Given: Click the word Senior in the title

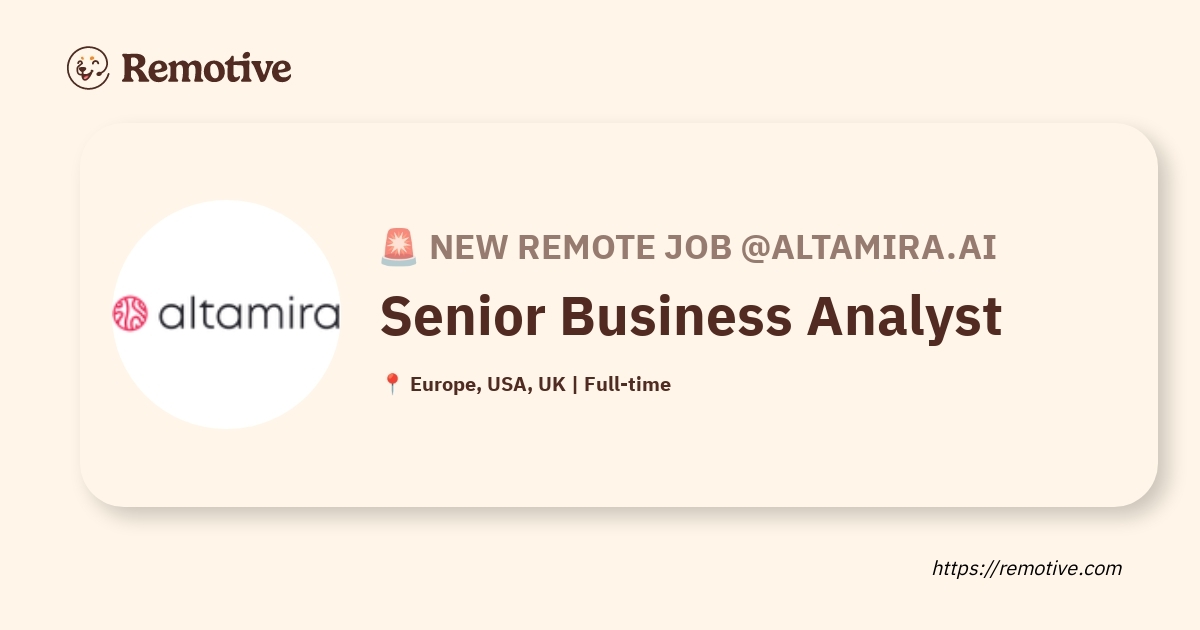Looking at the screenshot, I should [x=455, y=317].
